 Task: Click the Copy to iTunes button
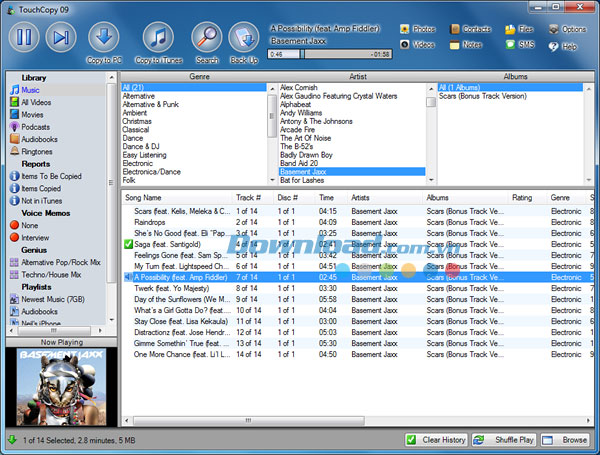[x=158, y=43]
